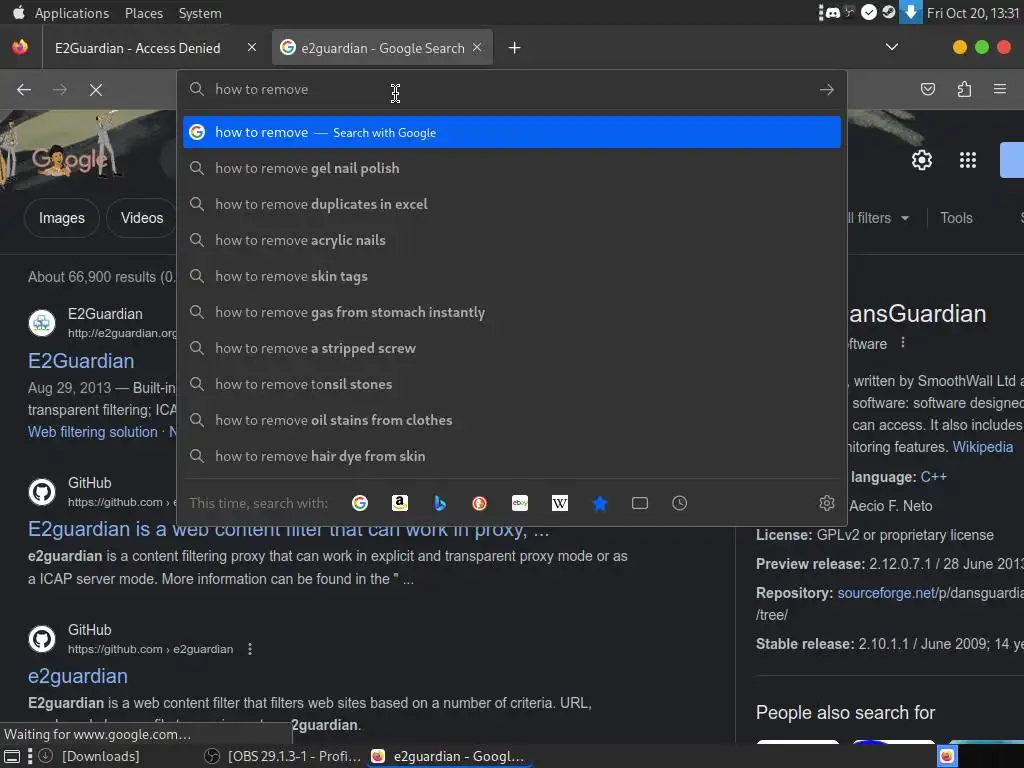Screen dimensions: 1024x768
Task: Open the Applications menu
Action: tap(72, 13)
